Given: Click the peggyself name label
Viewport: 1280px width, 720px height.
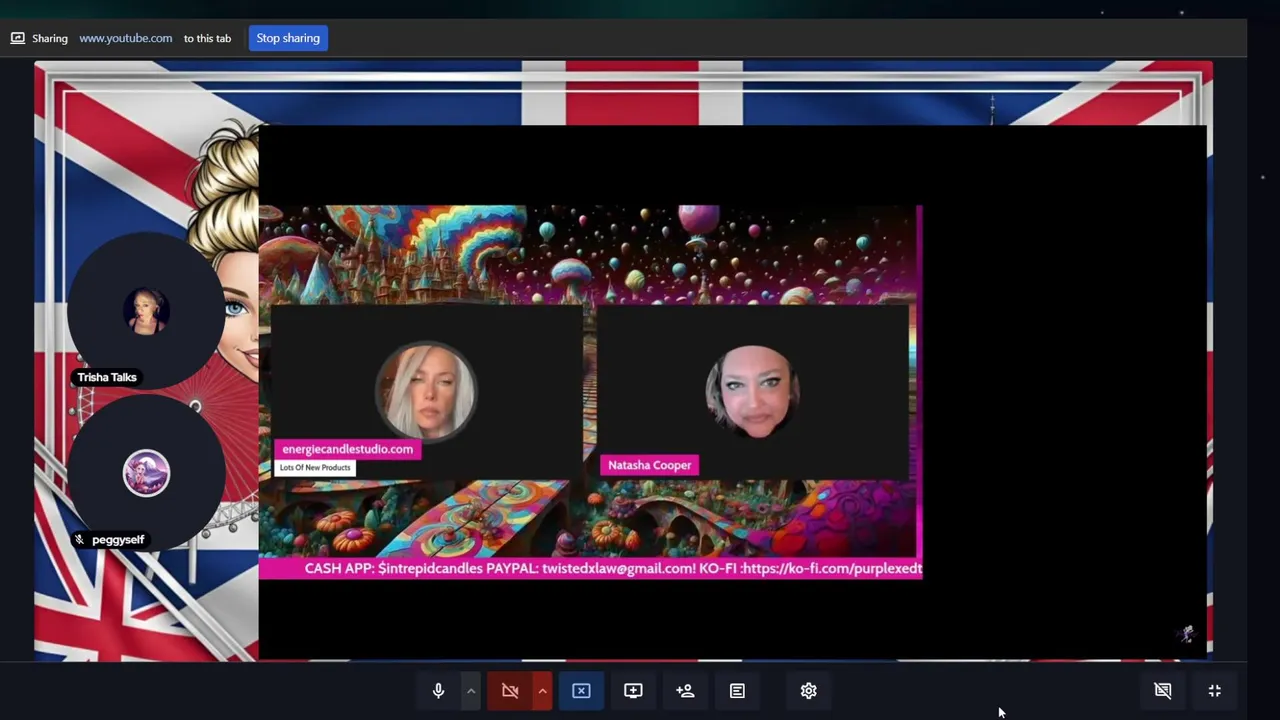Looking at the screenshot, I should [118, 540].
